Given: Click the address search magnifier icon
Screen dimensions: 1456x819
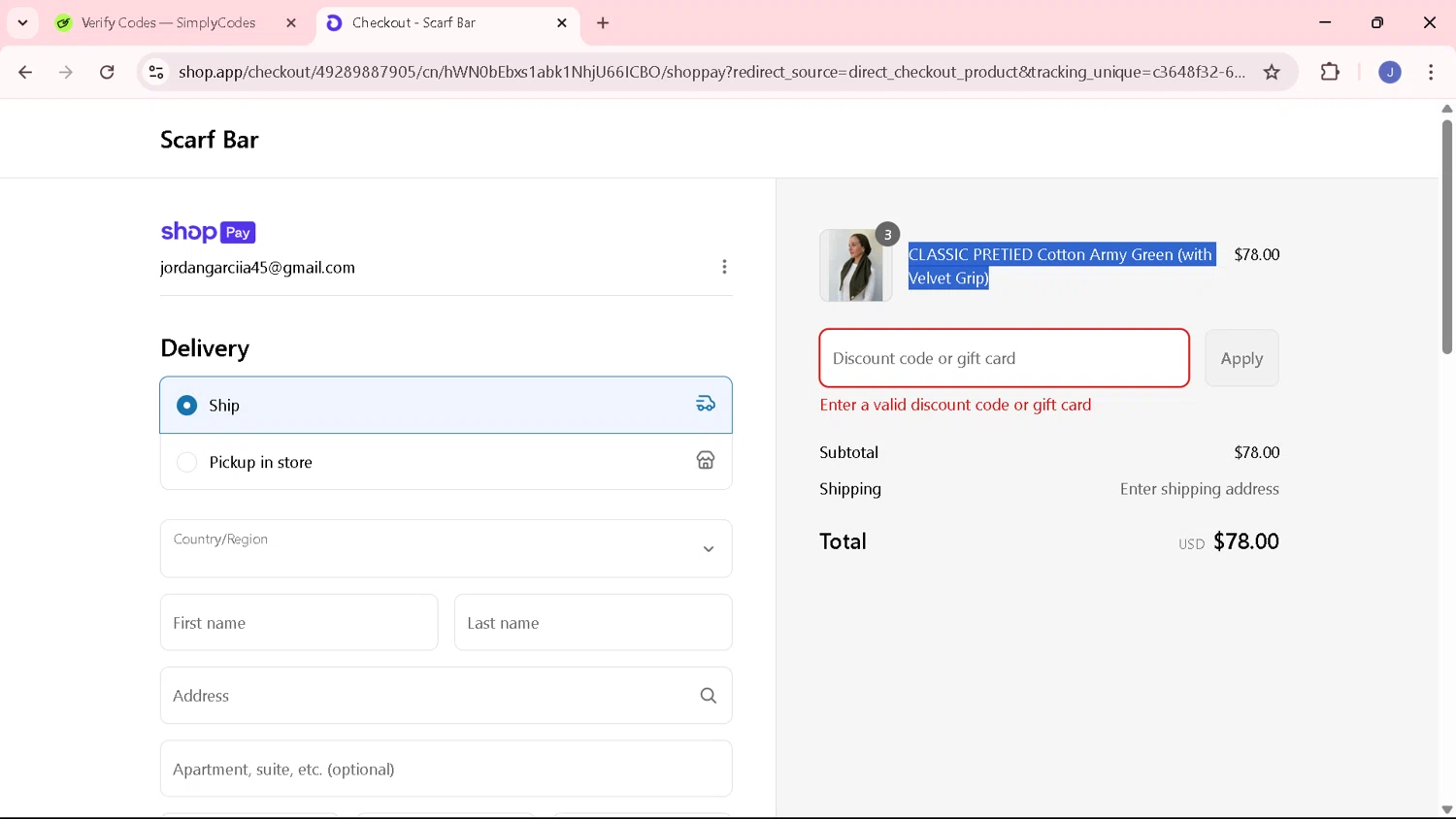Looking at the screenshot, I should click(709, 696).
